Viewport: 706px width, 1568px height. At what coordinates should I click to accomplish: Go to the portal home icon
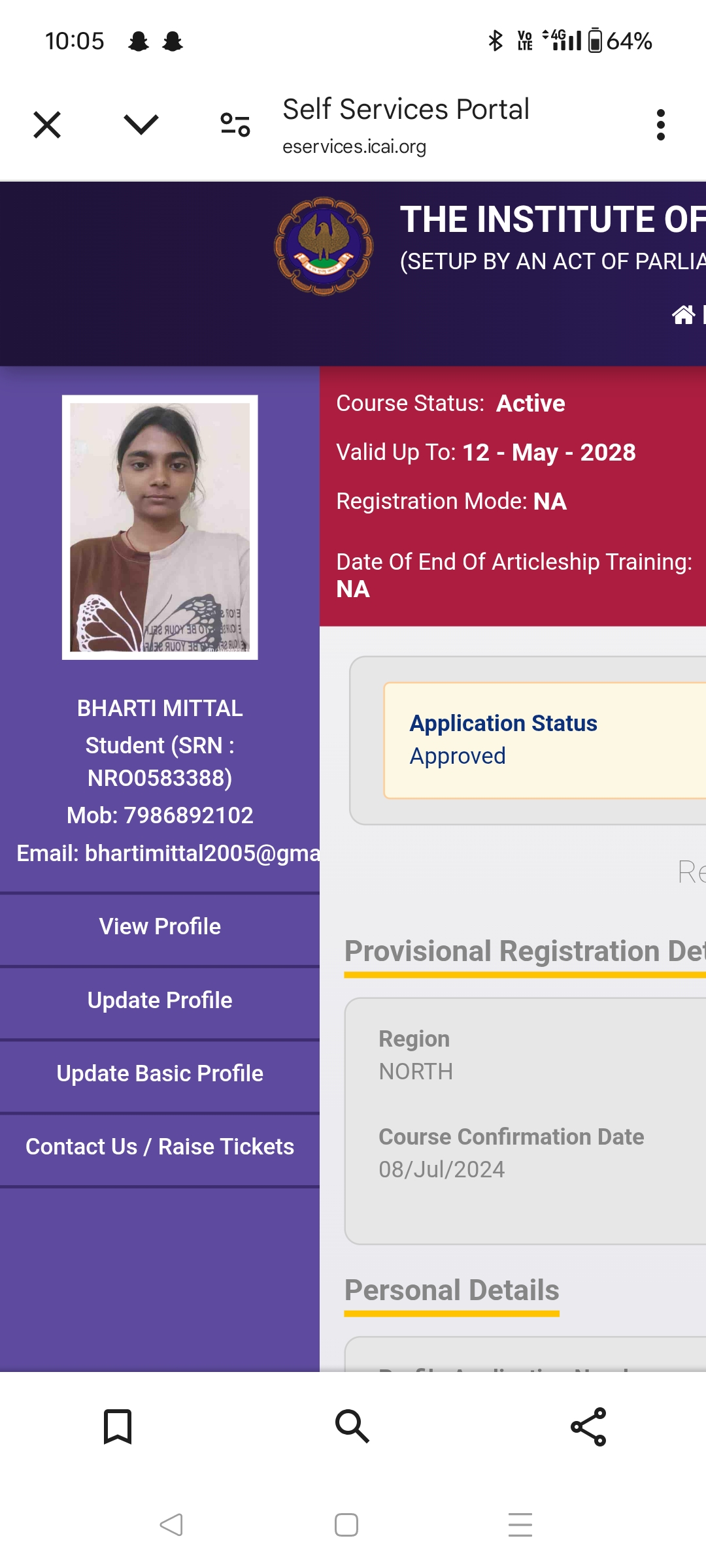pyautogui.click(x=683, y=315)
